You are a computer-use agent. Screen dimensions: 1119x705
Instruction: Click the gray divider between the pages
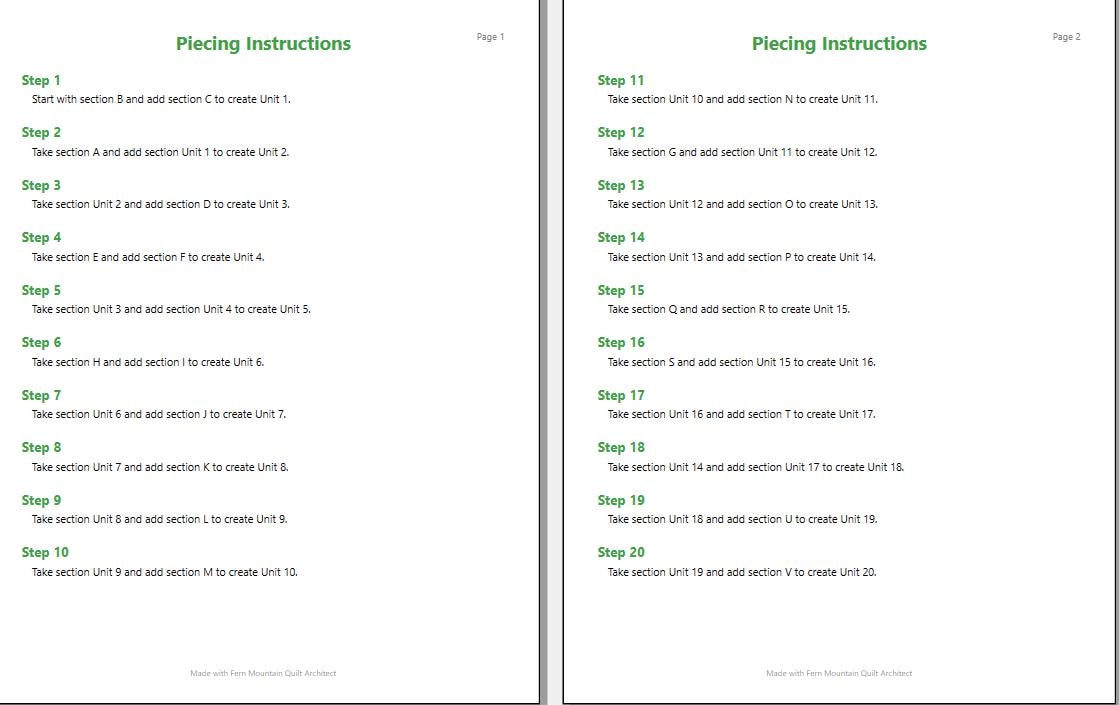tap(544, 352)
